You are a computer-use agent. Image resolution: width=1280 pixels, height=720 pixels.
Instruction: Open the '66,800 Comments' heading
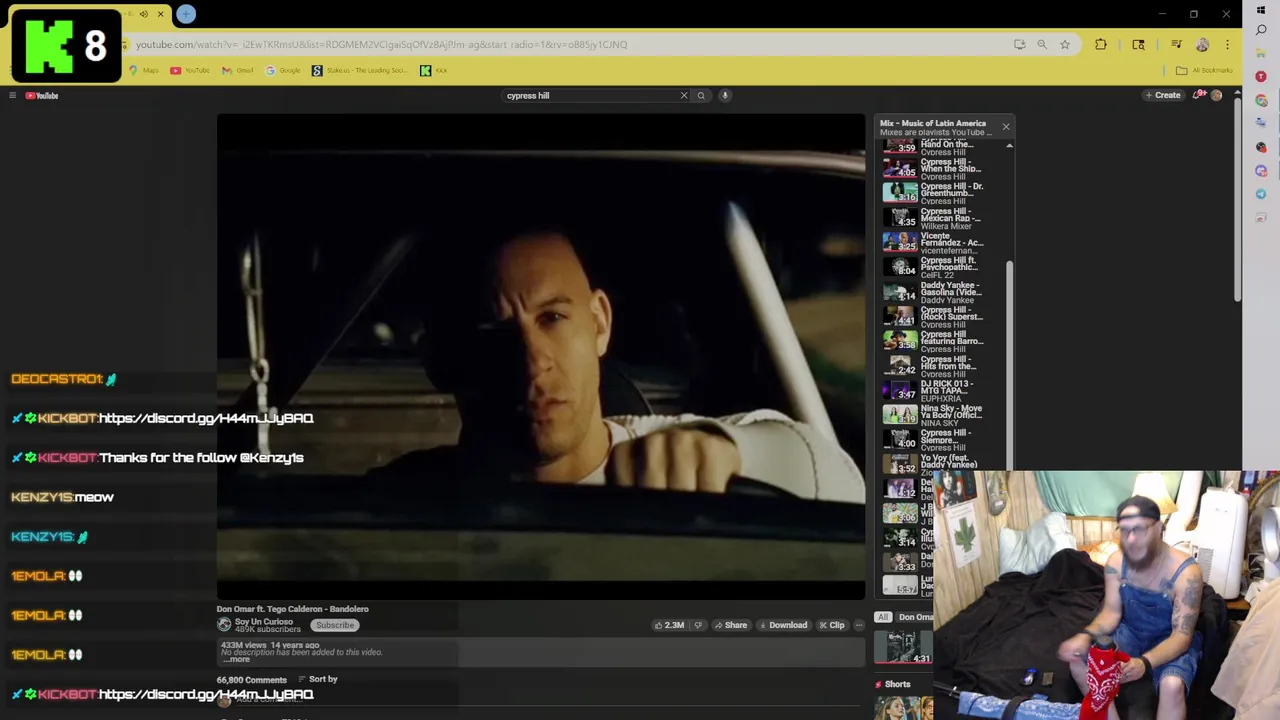coord(252,680)
